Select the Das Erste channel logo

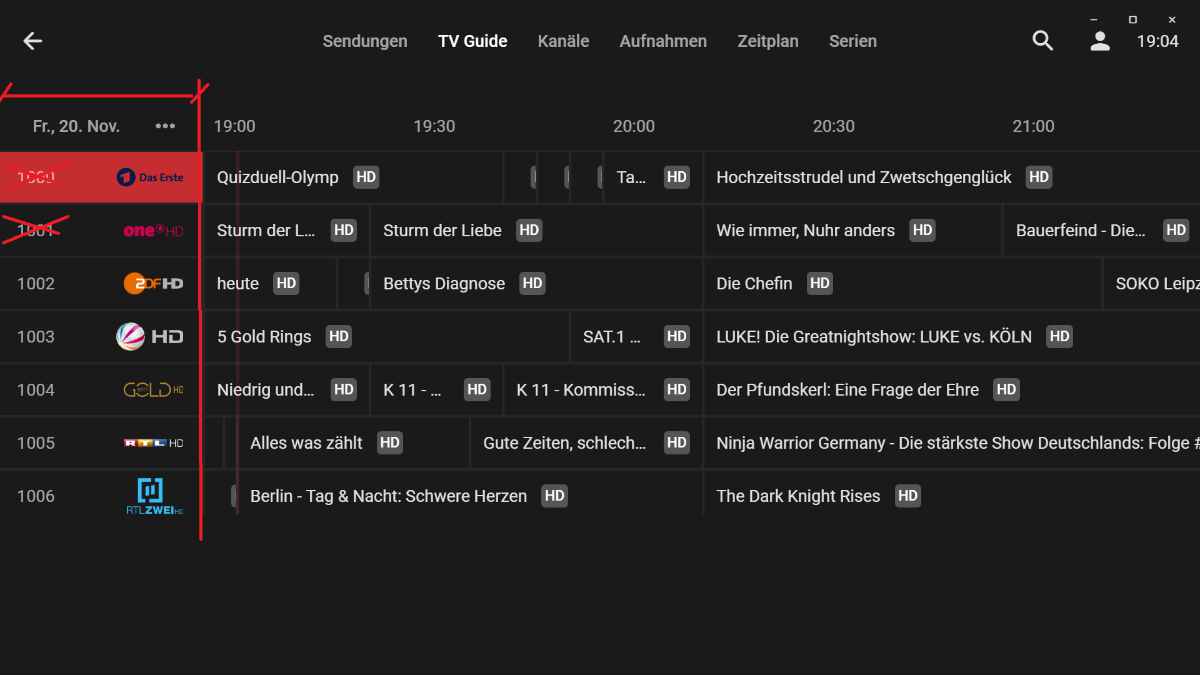pos(151,177)
